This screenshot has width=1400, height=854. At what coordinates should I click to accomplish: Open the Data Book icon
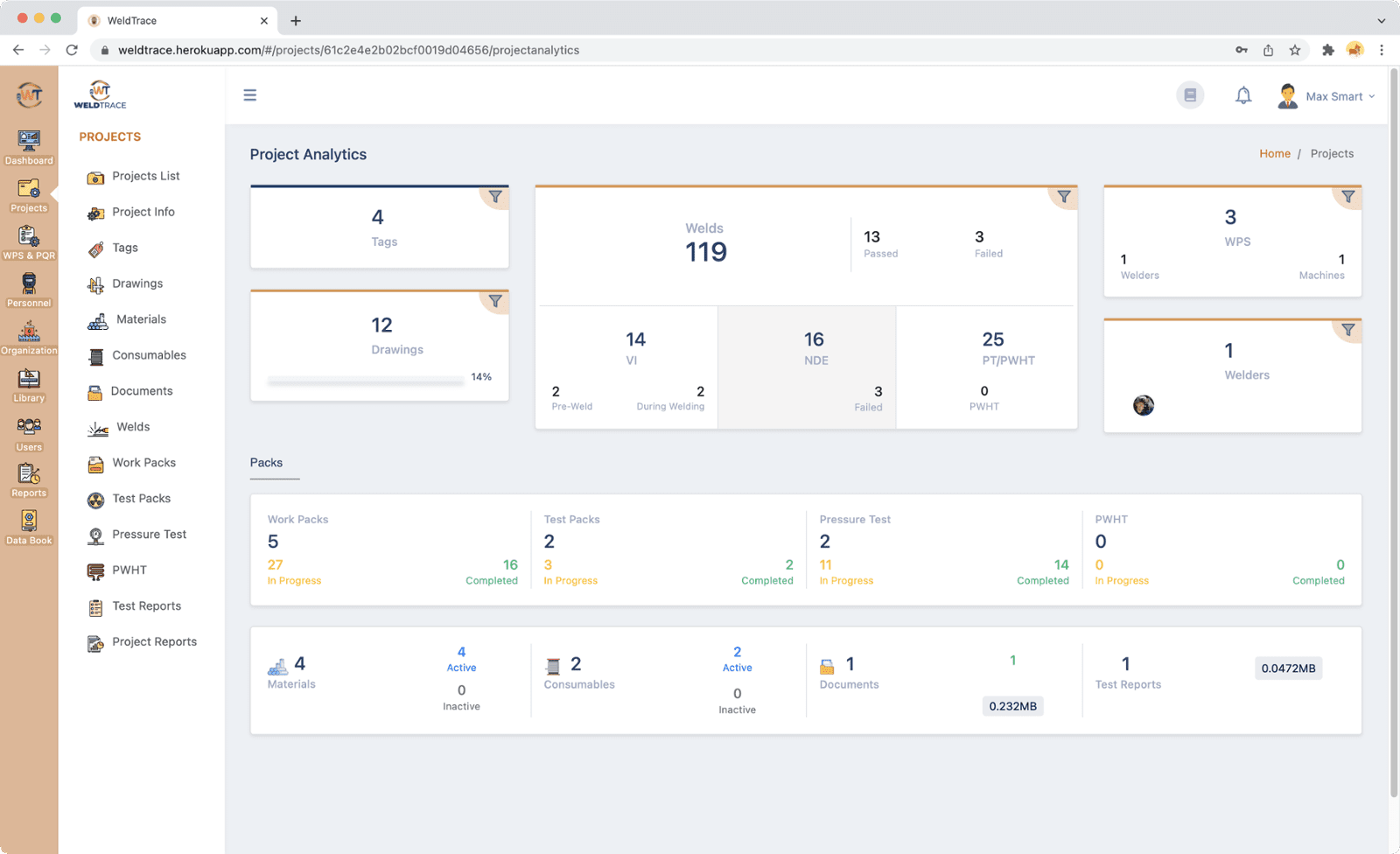pyautogui.click(x=29, y=527)
